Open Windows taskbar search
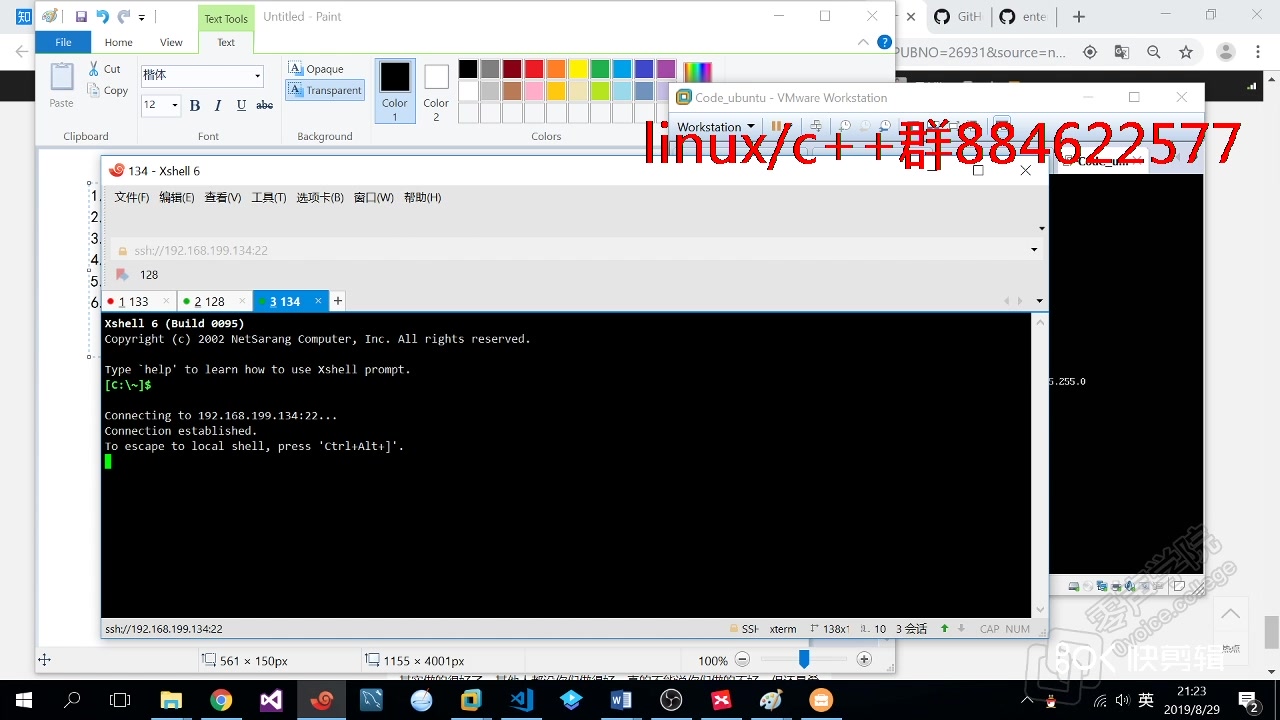Viewport: 1280px width, 720px height. coord(72,700)
